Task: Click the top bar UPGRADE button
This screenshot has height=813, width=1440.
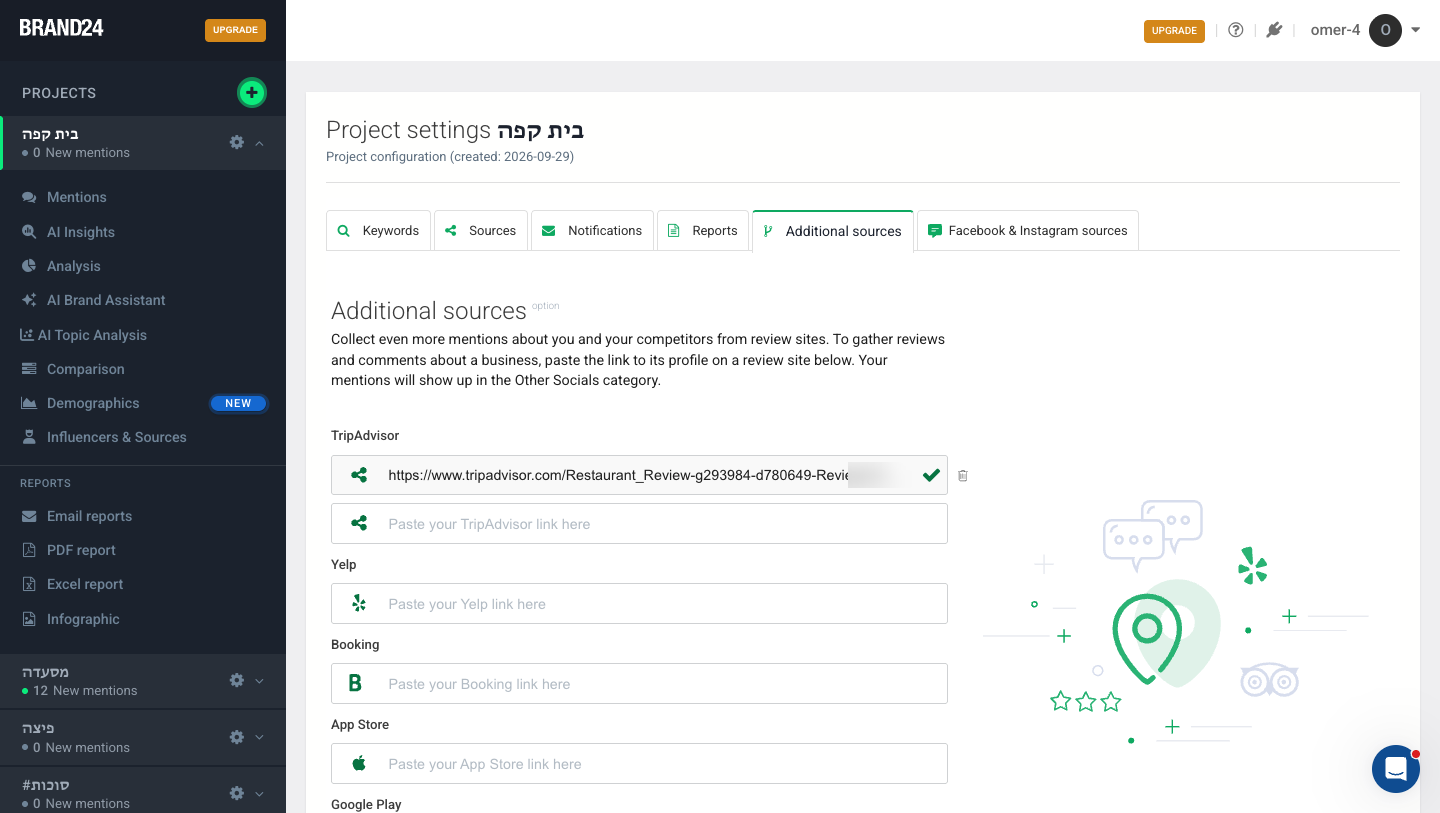Action: 1174,31
